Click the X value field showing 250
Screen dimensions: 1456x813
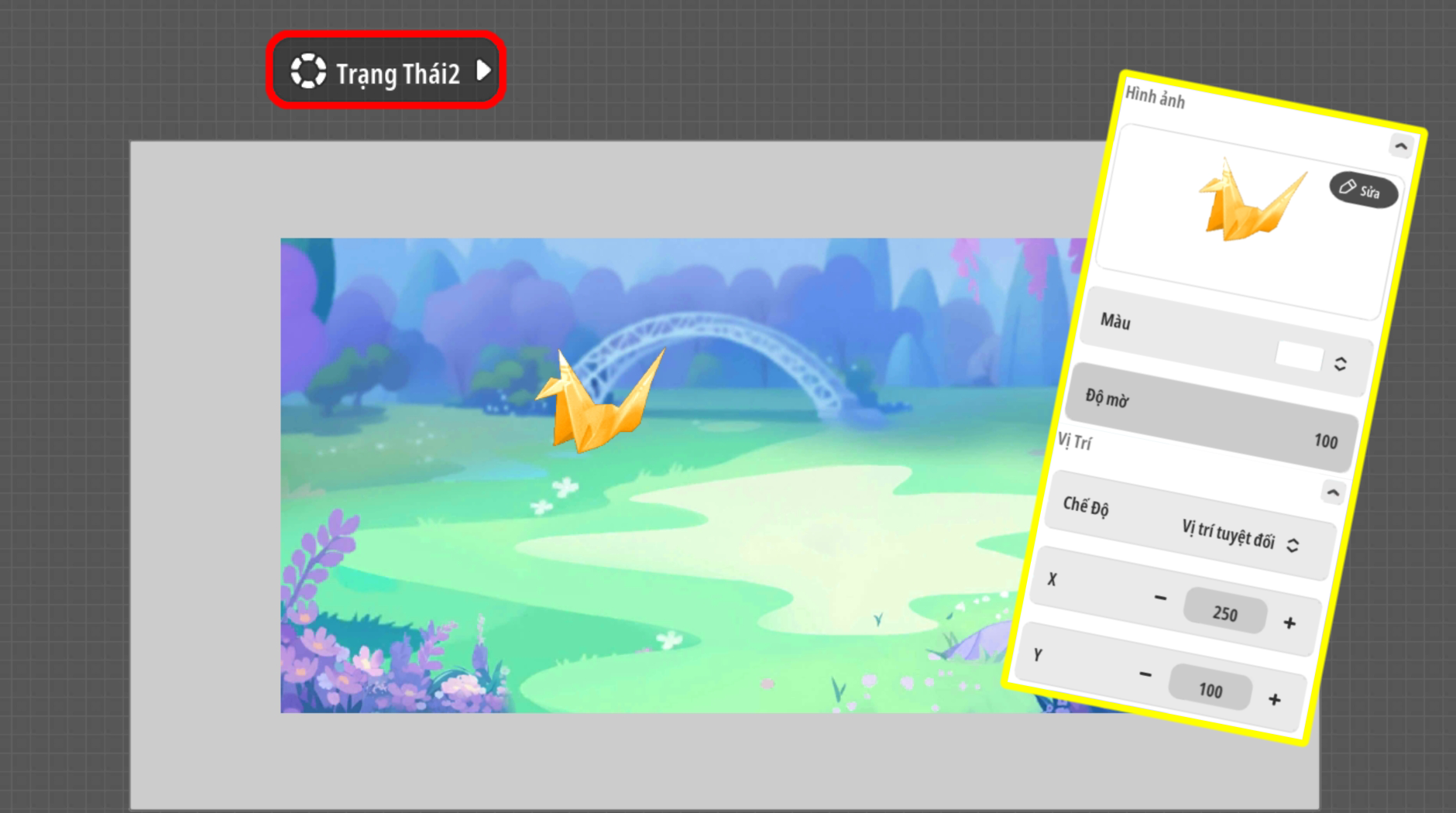pyautogui.click(x=1225, y=613)
